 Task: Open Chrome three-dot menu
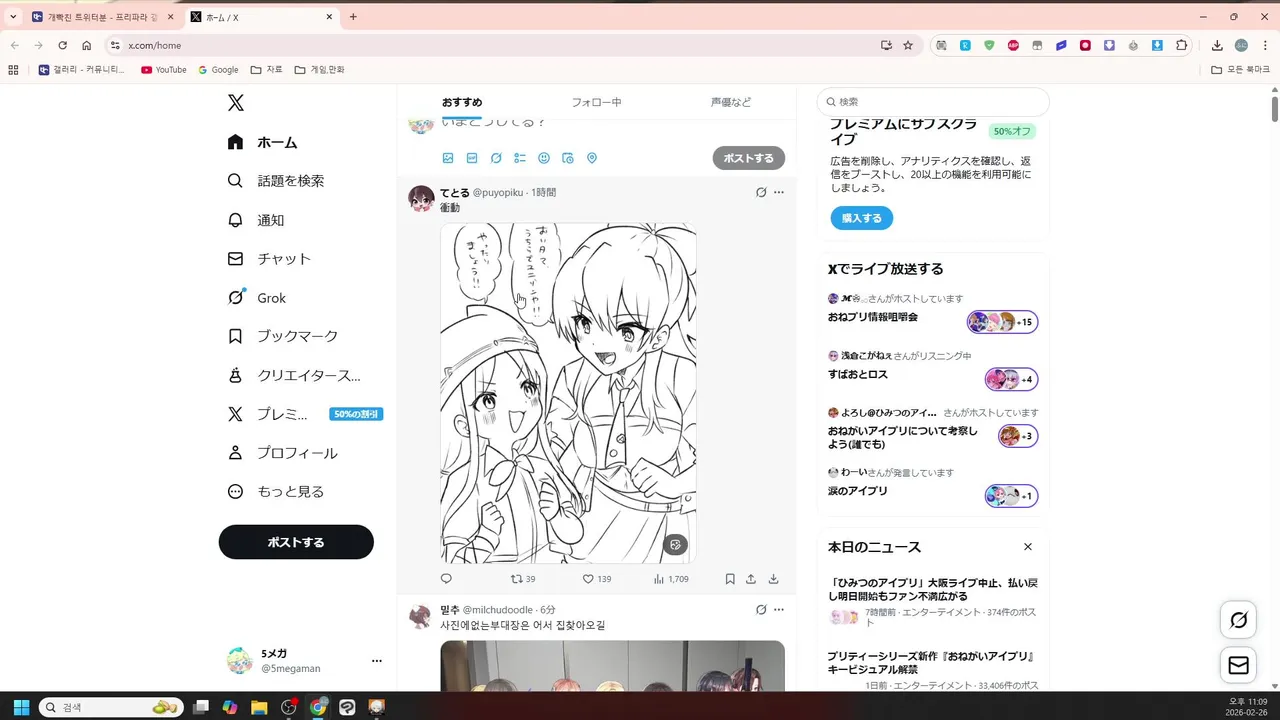tap(1264, 45)
